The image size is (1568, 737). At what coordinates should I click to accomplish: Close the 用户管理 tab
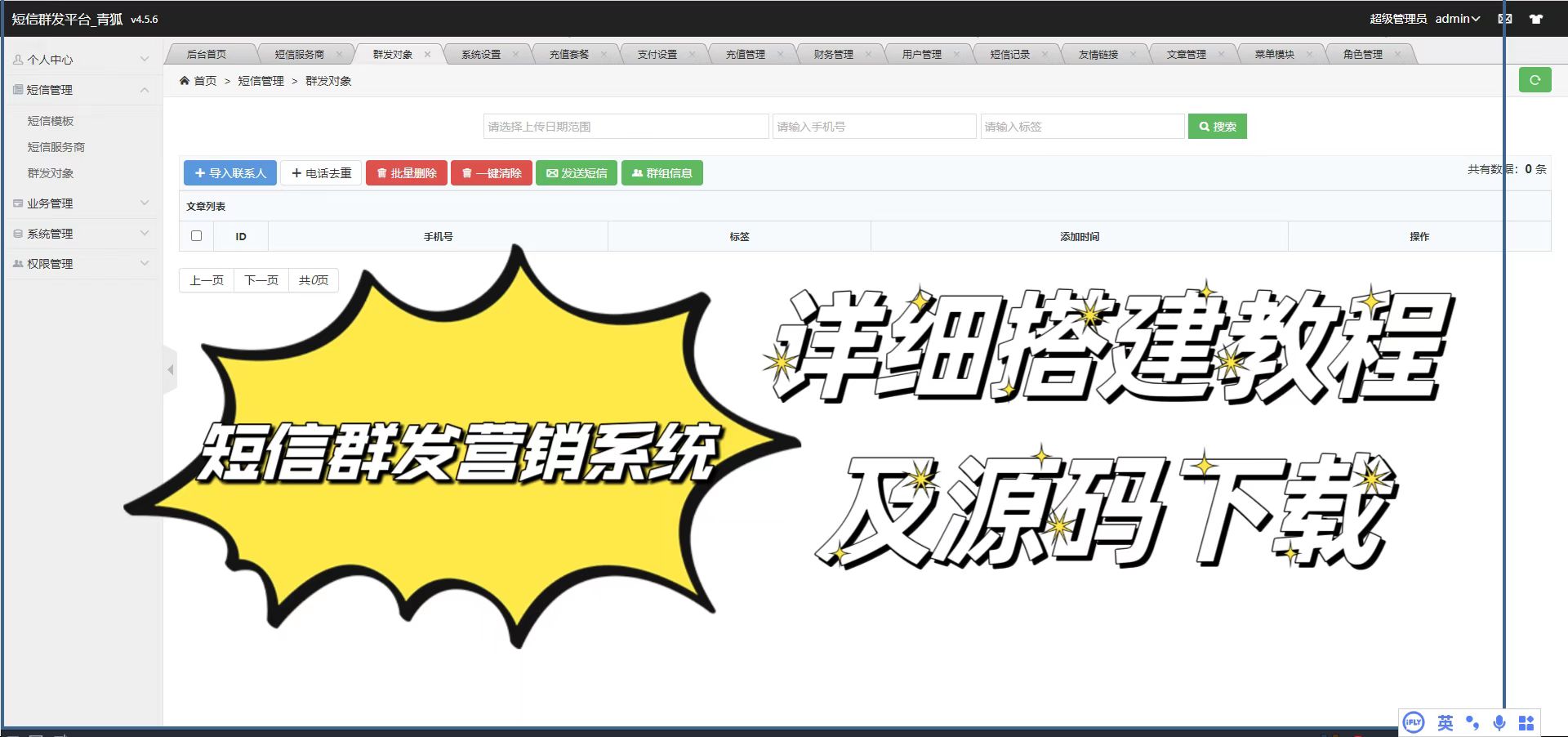click(956, 54)
